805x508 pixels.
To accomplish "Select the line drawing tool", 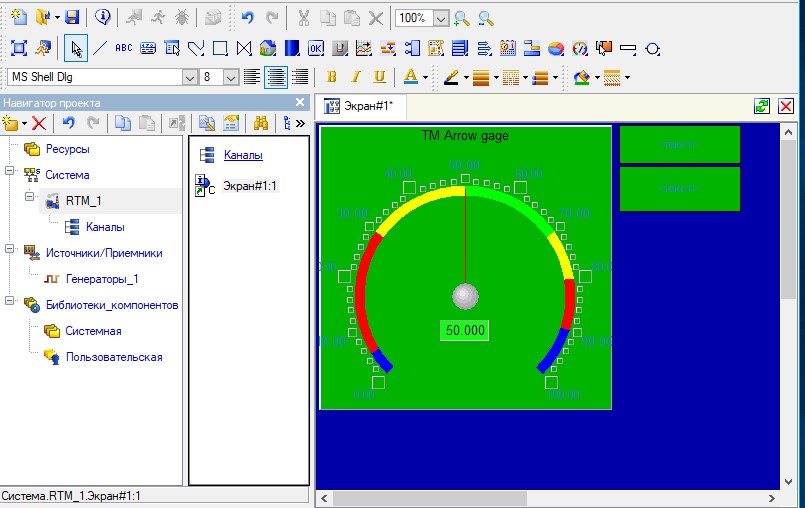I will (x=100, y=47).
